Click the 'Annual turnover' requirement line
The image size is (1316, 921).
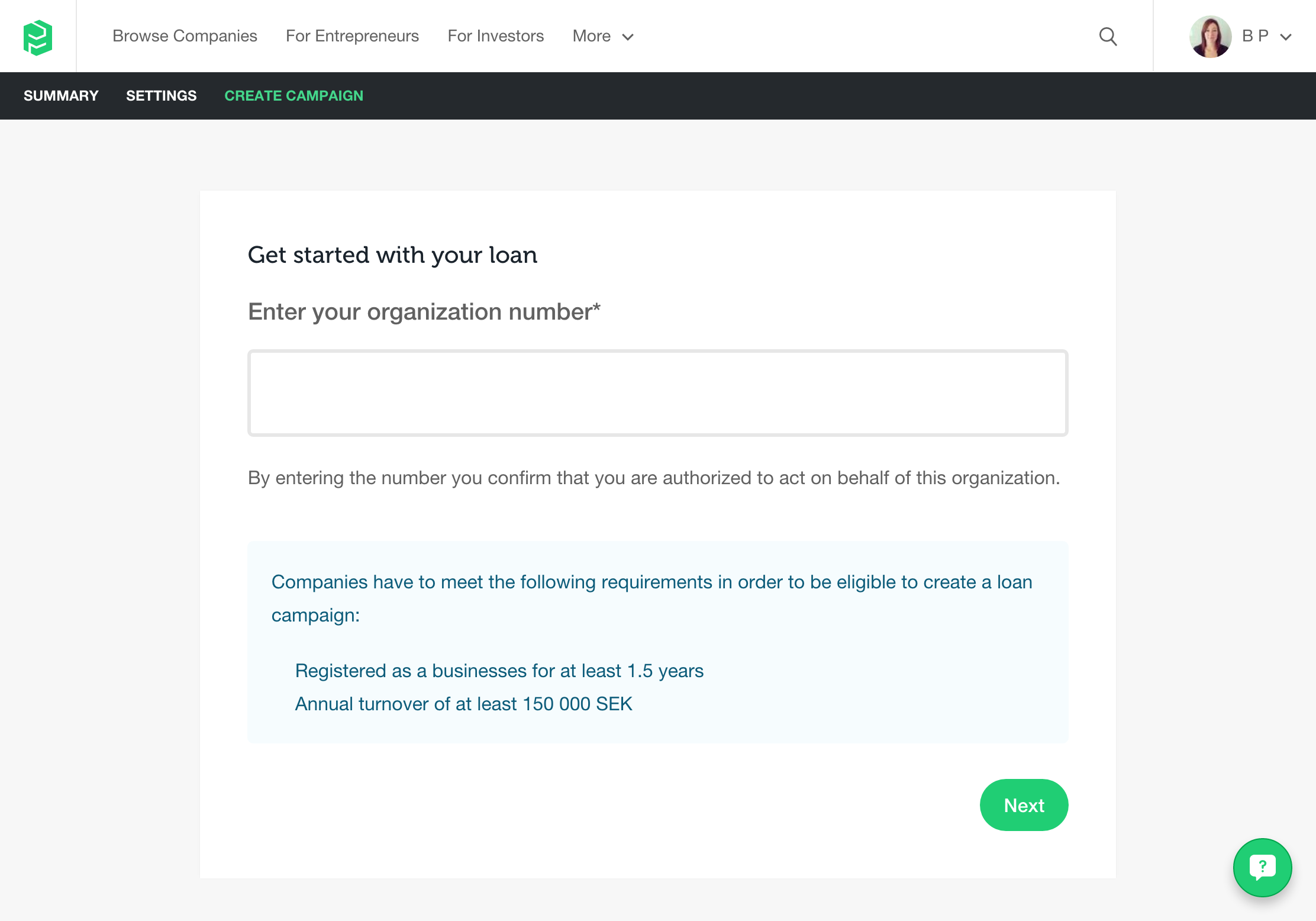tap(463, 704)
